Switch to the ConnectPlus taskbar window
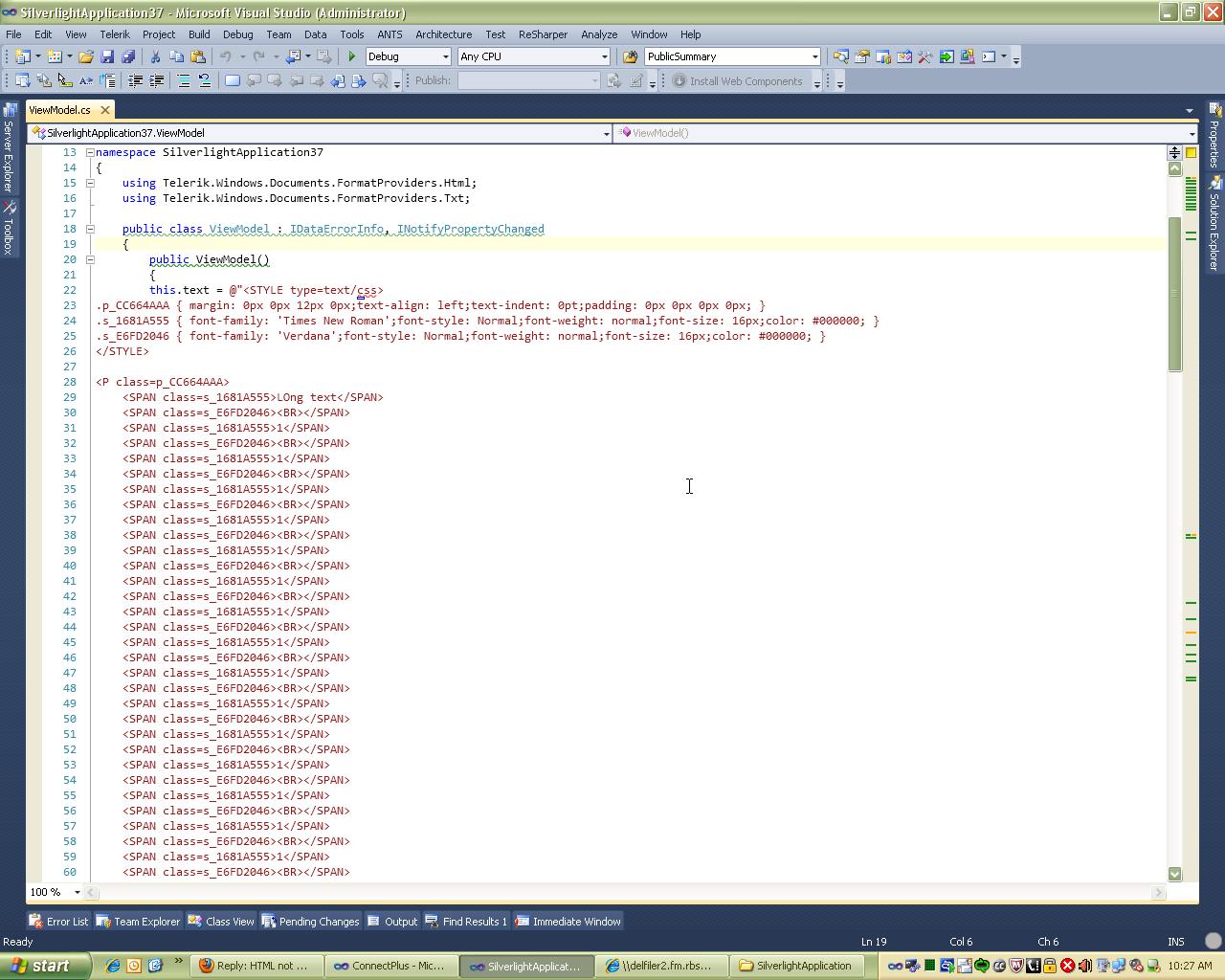The image size is (1225, 980). (x=390, y=966)
